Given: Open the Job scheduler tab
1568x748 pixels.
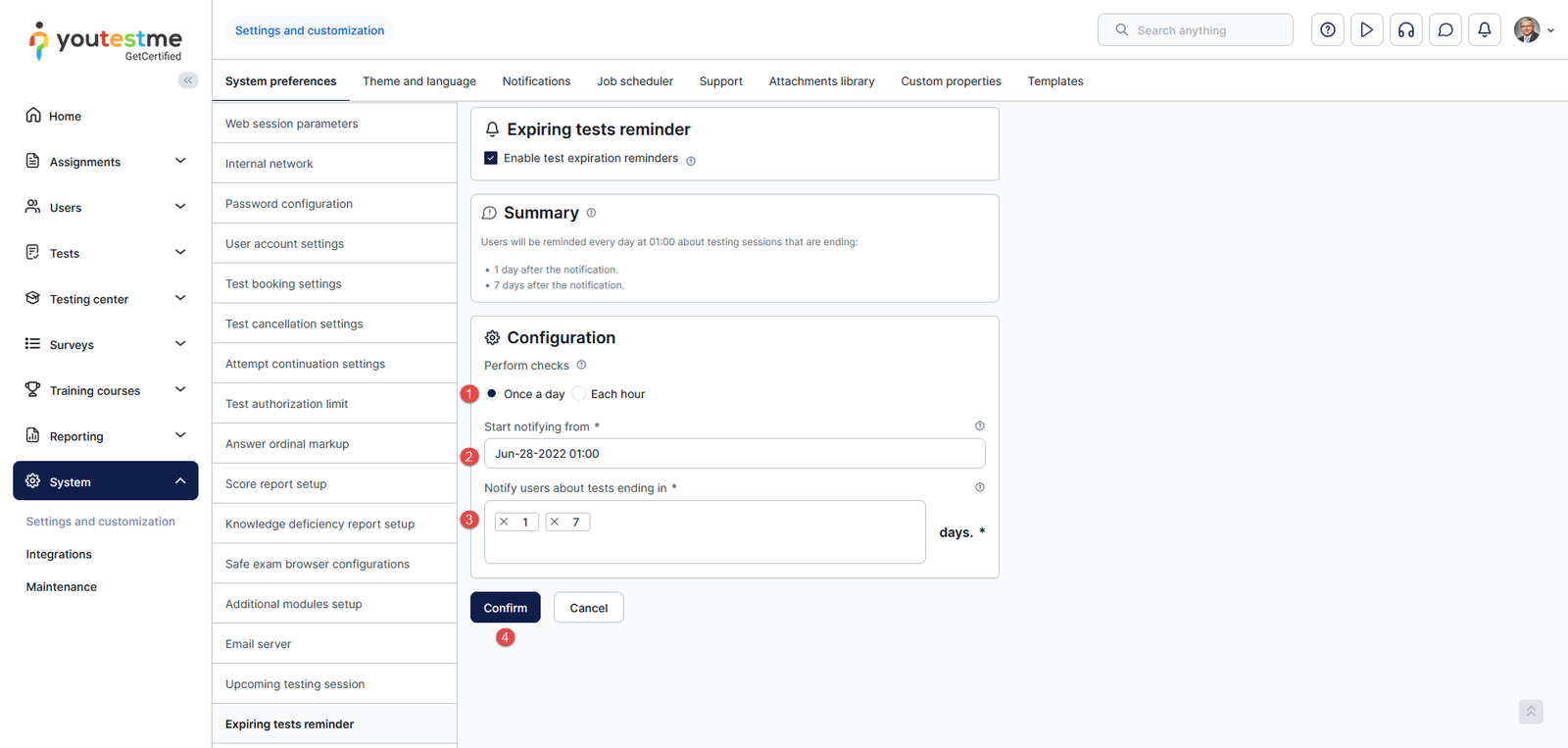Looking at the screenshot, I should (x=634, y=81).
